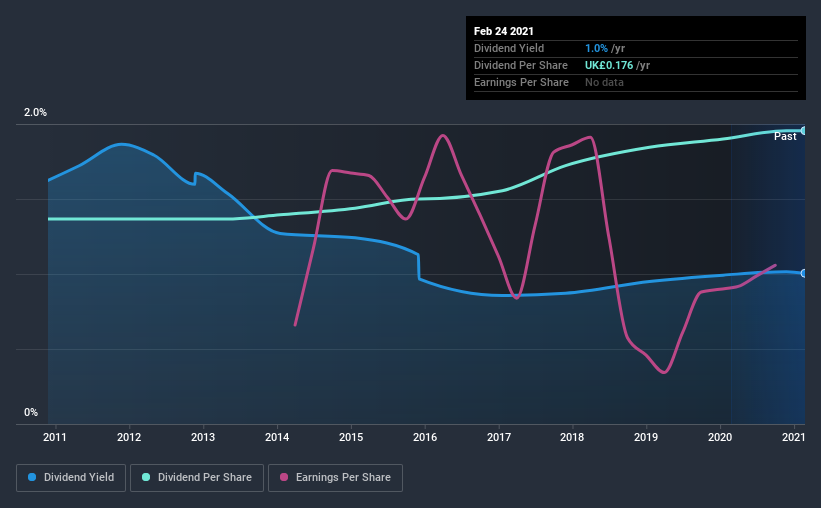Image resolution: width=821 pixels, height=508 pixels.
Task: Click the 0% y-axis label
Action: click(31, 413)
